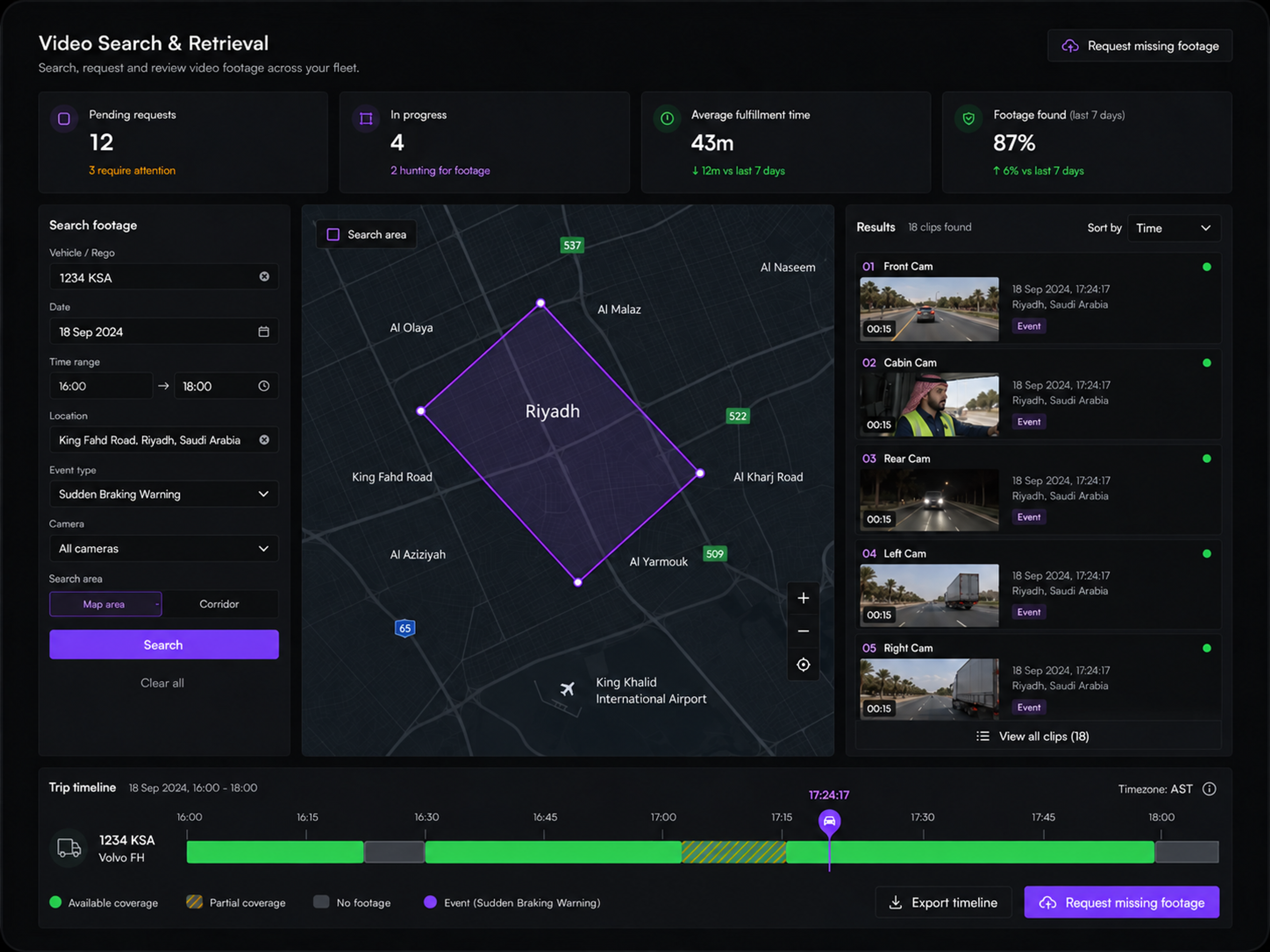Image resolution: width=1270 pixels, height=952 pixels.
Task: Click the 509 road marker on map
Action: click(x=715, y=554)
